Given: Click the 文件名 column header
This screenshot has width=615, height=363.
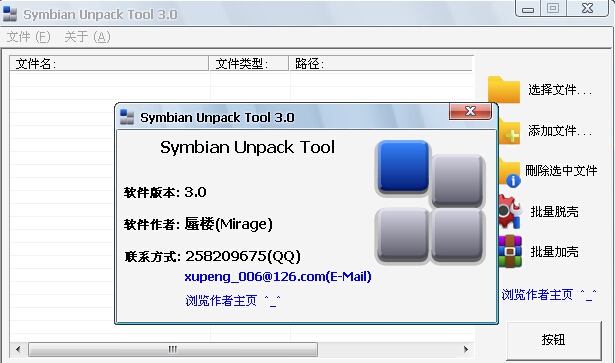Looking at the screenshot, I should click(109, 64).
